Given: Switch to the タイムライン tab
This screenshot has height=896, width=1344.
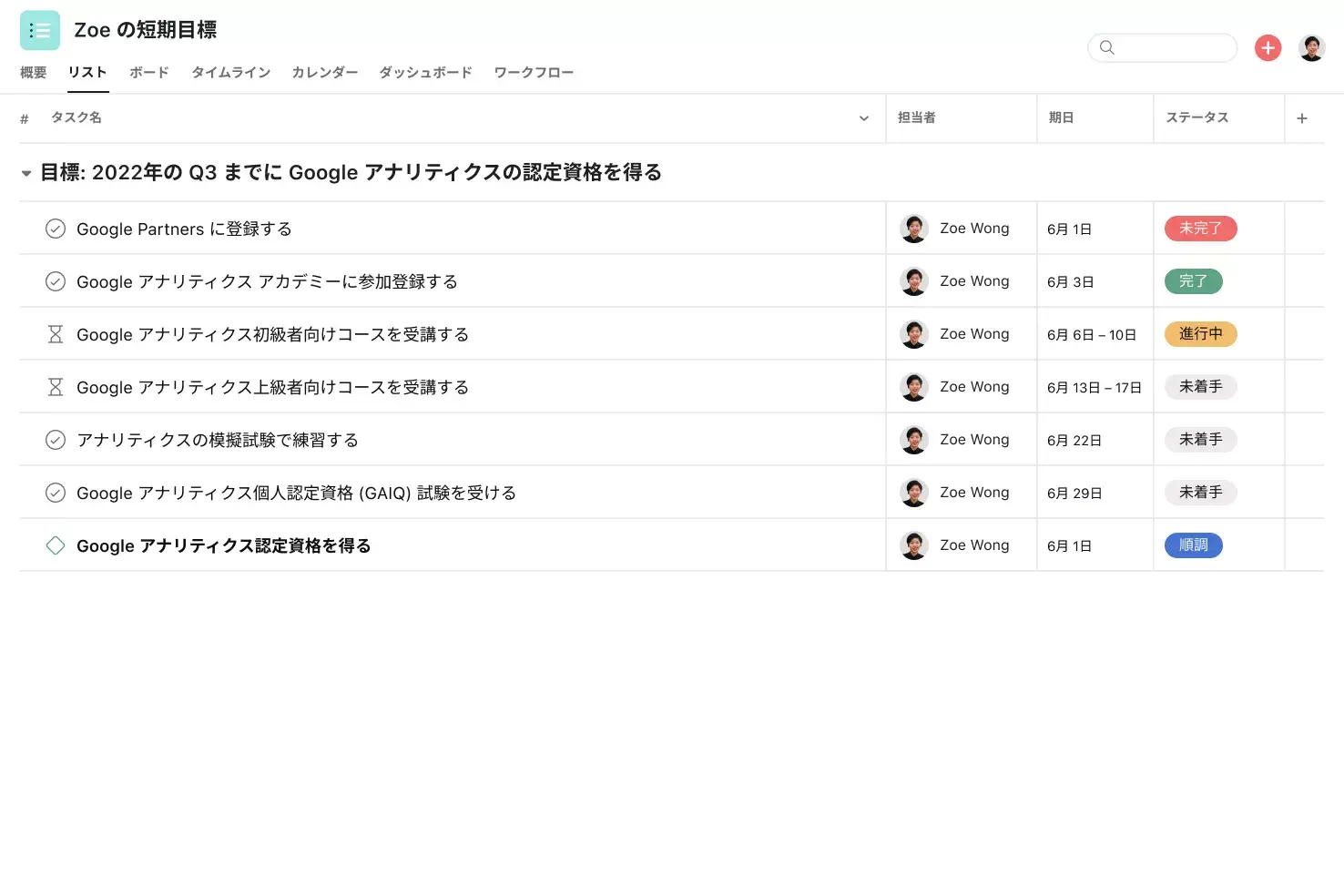Looking at the screenshot, I should click(x=231, y=73).
